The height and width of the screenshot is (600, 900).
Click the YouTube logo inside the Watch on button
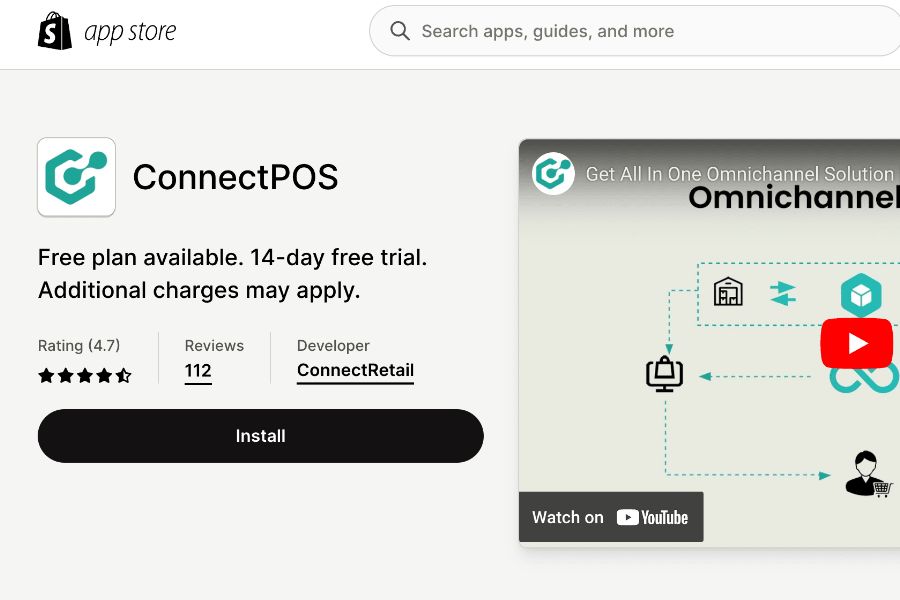pos(653,517)
